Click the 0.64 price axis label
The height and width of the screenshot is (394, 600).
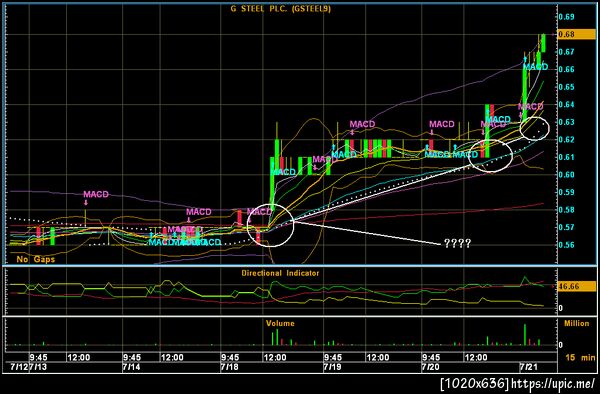566,104
